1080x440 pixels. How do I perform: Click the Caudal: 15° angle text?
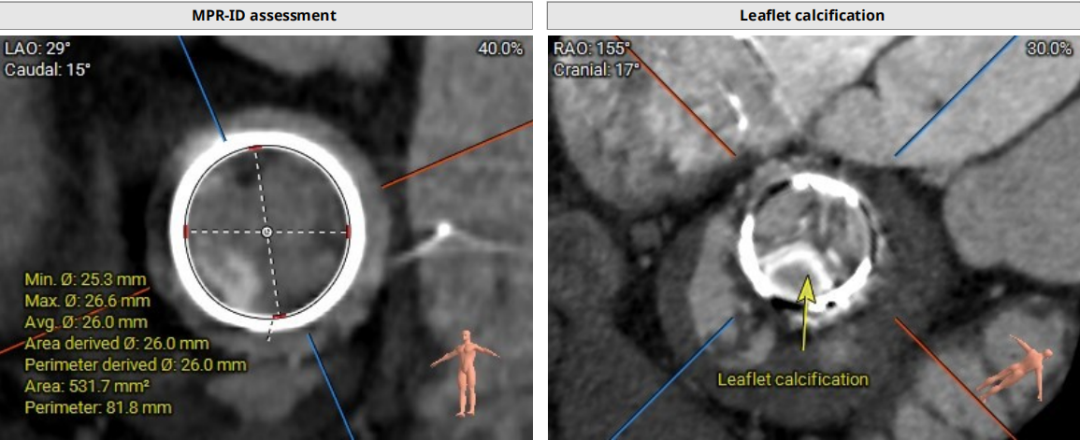48,70
